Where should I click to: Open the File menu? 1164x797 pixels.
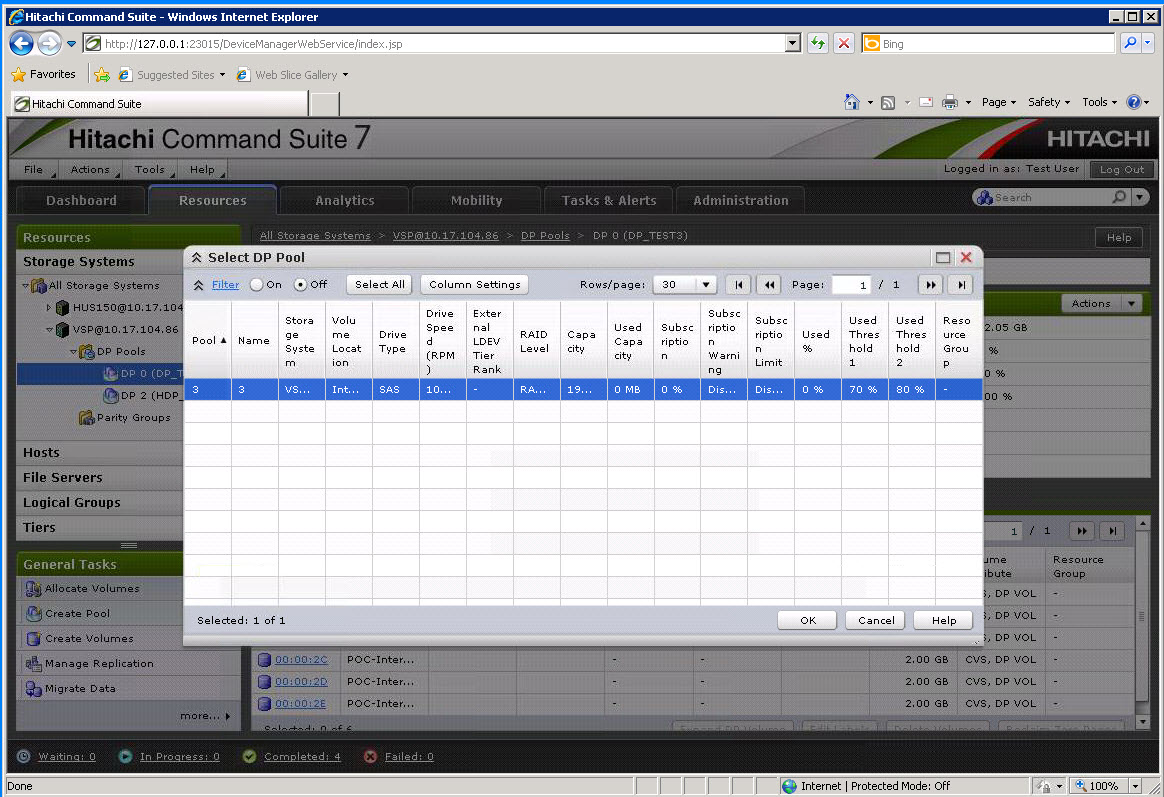34,169
